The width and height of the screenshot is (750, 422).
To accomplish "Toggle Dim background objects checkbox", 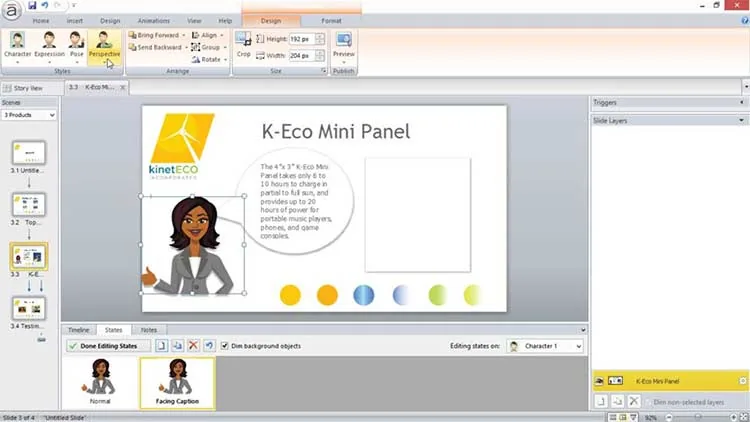I will click(224, 345).
